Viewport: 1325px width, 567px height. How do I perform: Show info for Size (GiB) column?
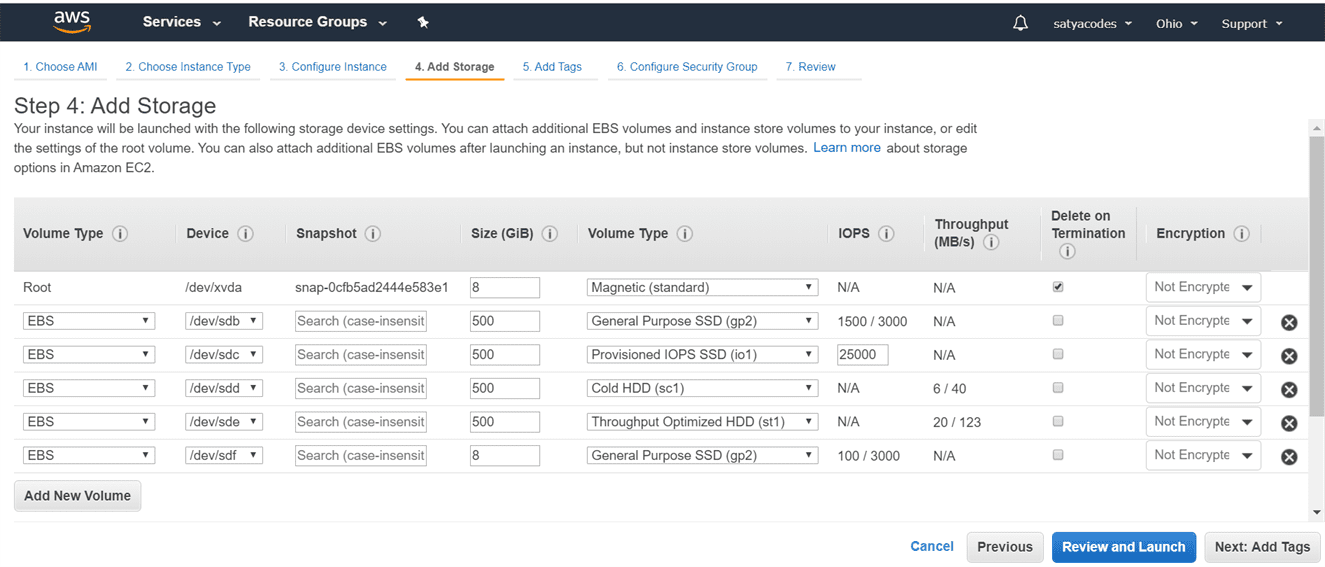(x=550, y=233)
